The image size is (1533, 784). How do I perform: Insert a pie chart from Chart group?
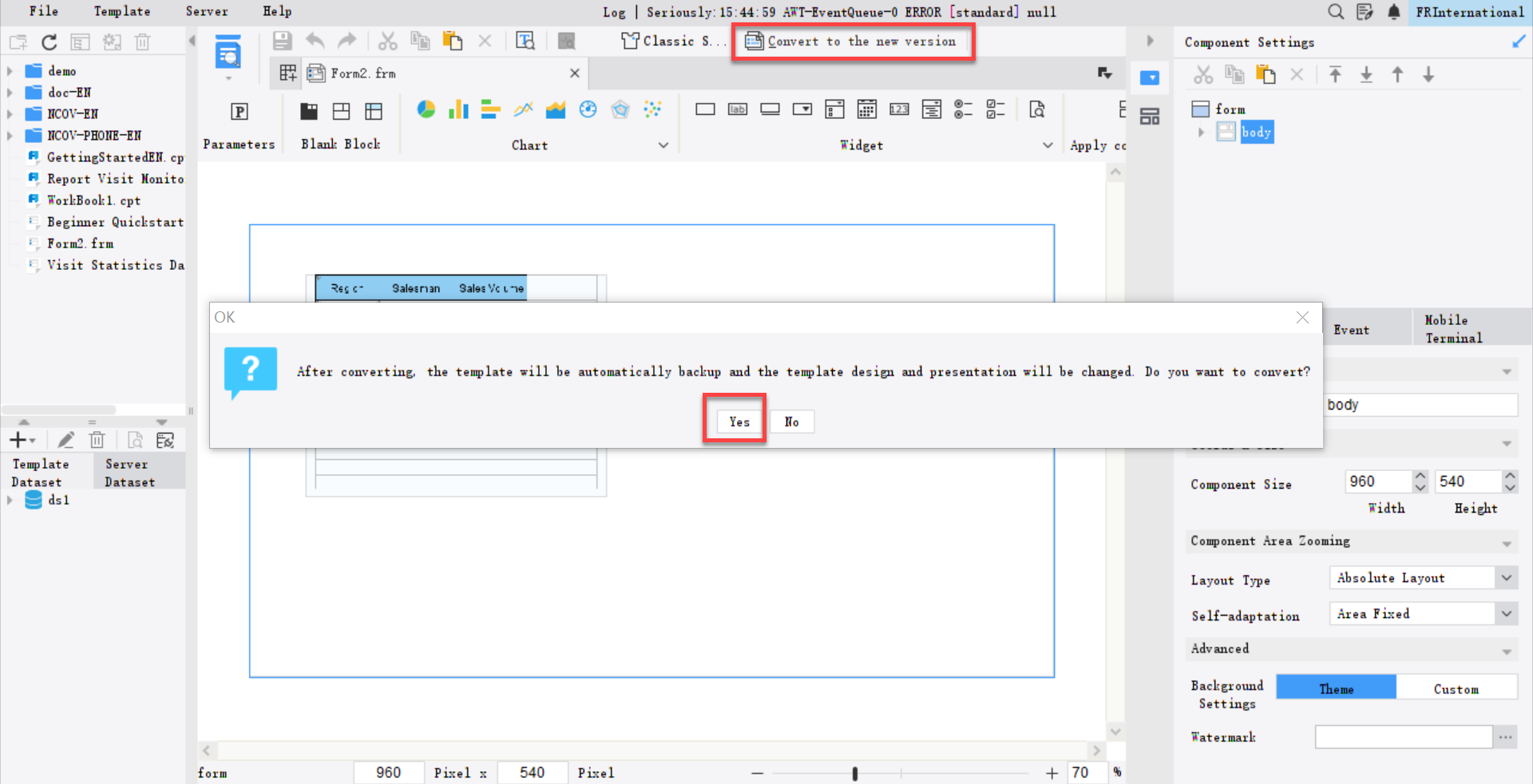click(426, 109)
